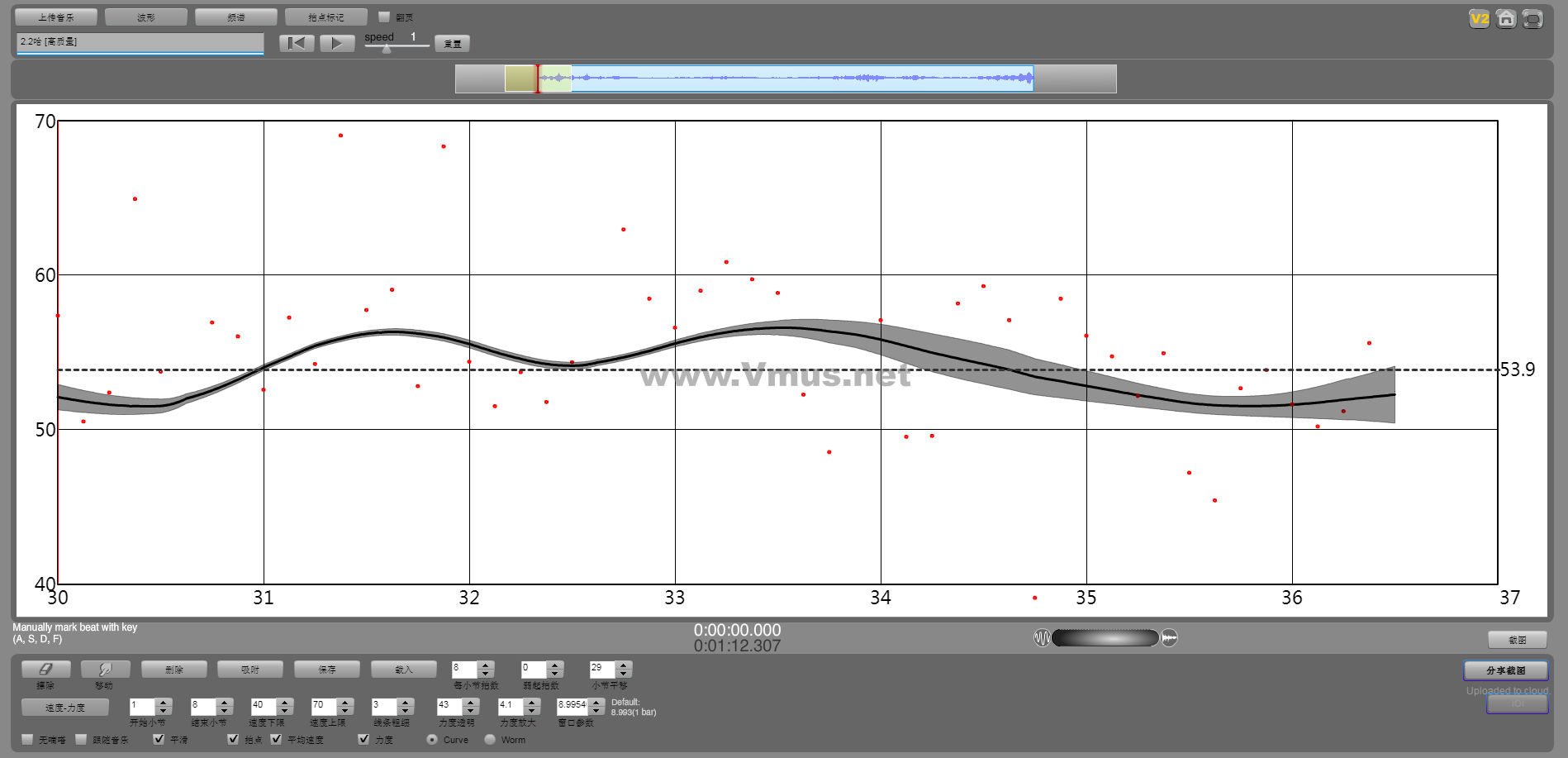Click the waveform icon left of zoom bar
Viewport: 1568px width, 758px height.
tap(1042, 638)
